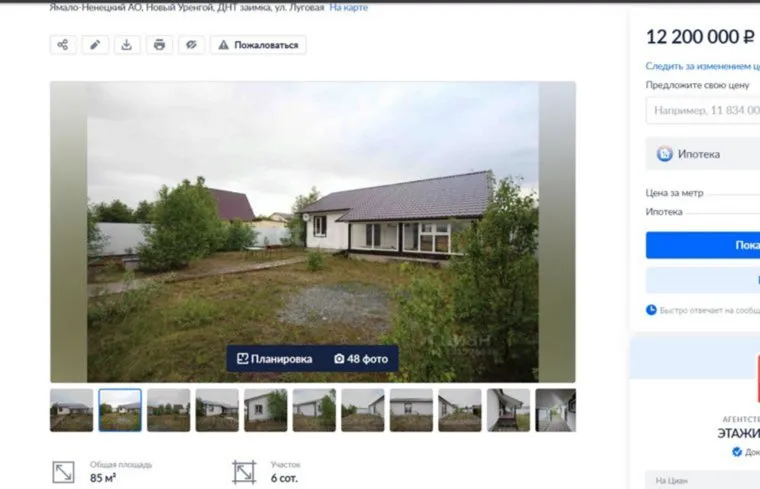Select the fifth house photo thumbnail

coord(266,410)
